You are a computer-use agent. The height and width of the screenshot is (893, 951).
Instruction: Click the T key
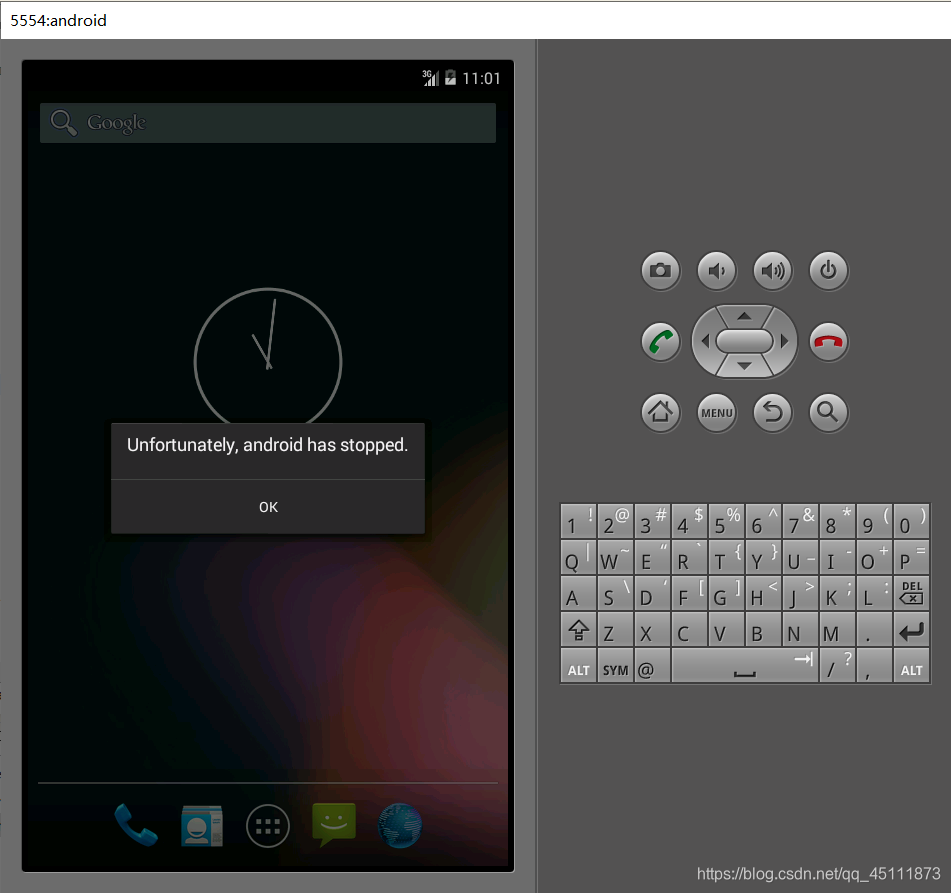pos(726,557)
